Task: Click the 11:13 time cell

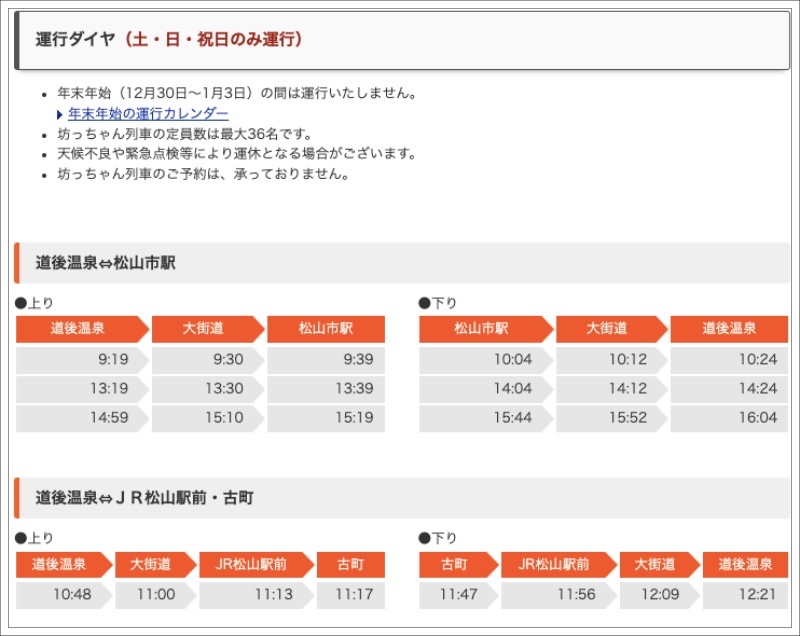Action: click(x=257, y=595)
